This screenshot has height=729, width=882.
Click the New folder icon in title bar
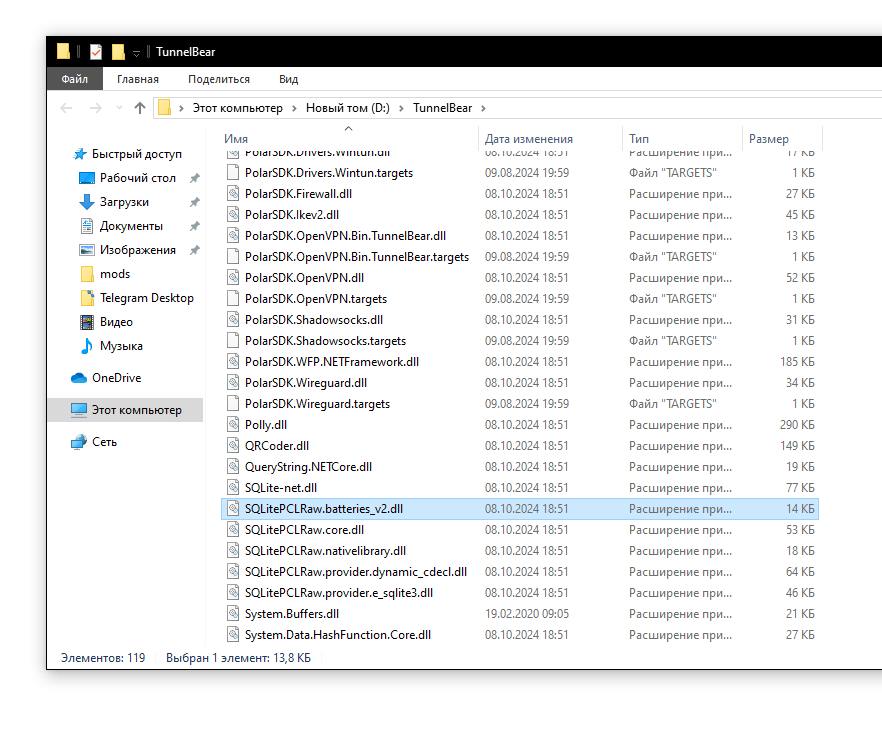click(x=118, y=52)
